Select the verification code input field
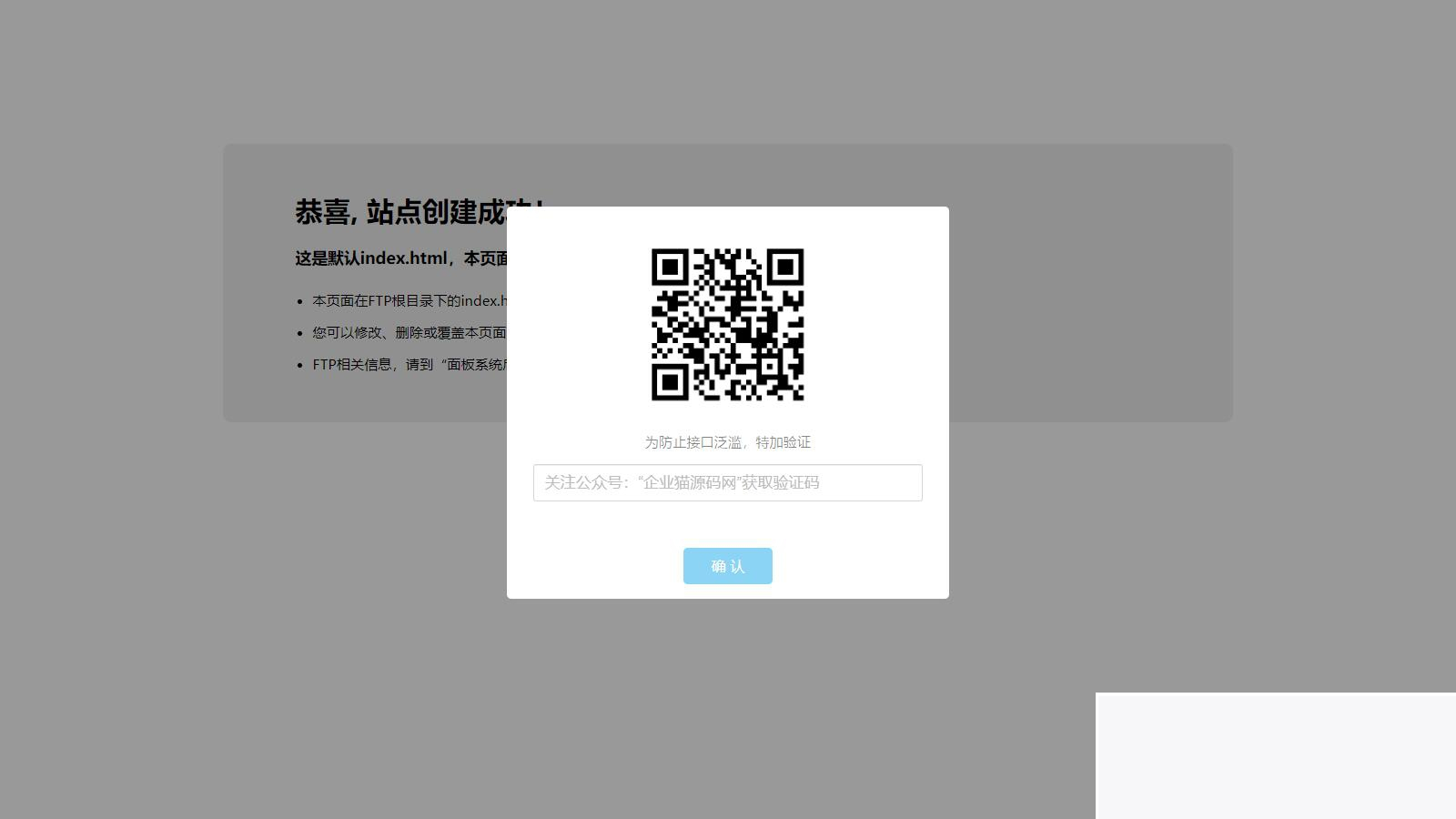1456x819 pixels. (x=727, y=482)
